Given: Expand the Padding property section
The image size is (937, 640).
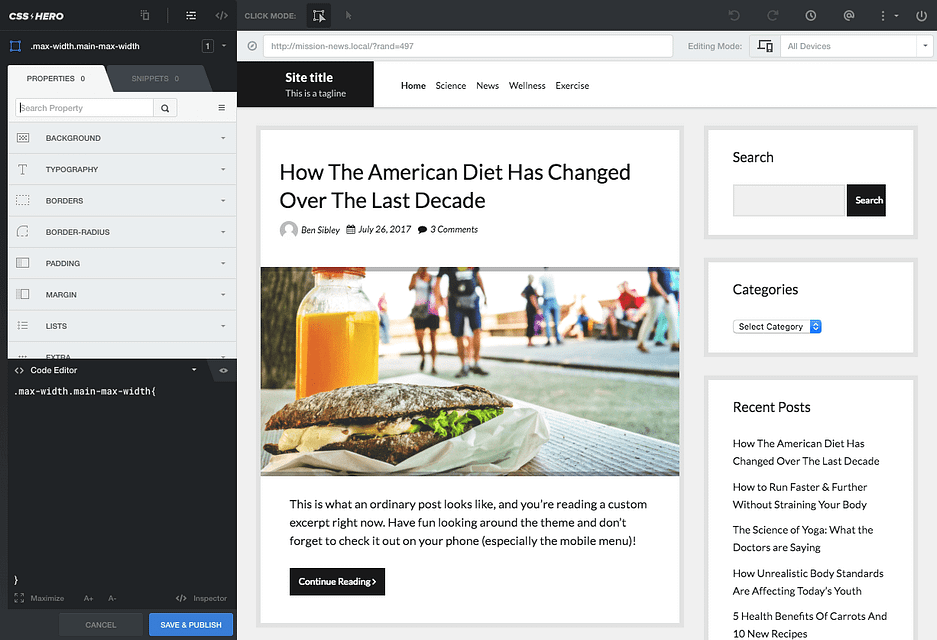Looking at the screenshot, I should click(123, 263).
